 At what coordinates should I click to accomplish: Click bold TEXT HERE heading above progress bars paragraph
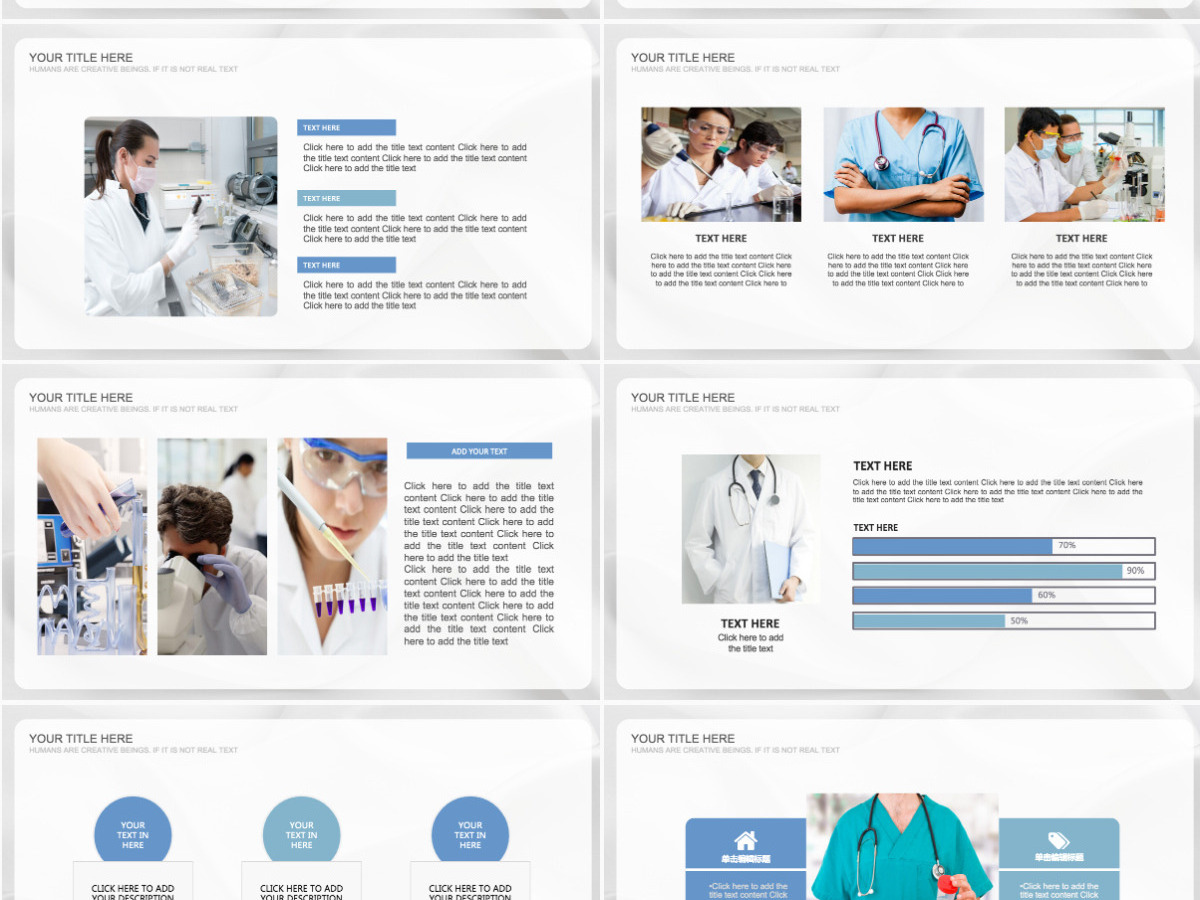click(882, 466)
